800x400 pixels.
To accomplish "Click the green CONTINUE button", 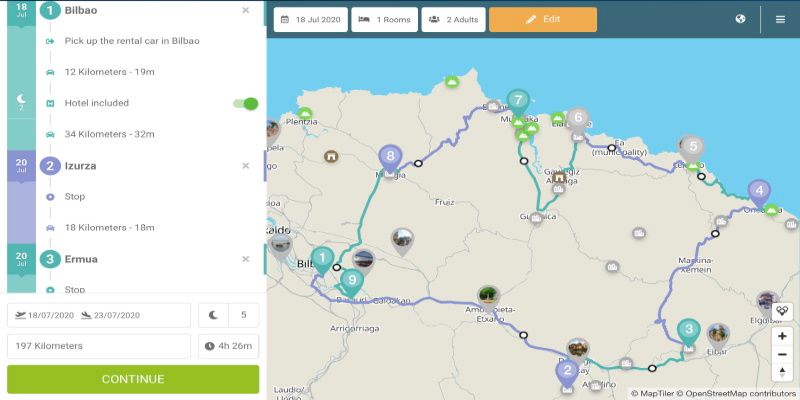I will tap(133, 379).
